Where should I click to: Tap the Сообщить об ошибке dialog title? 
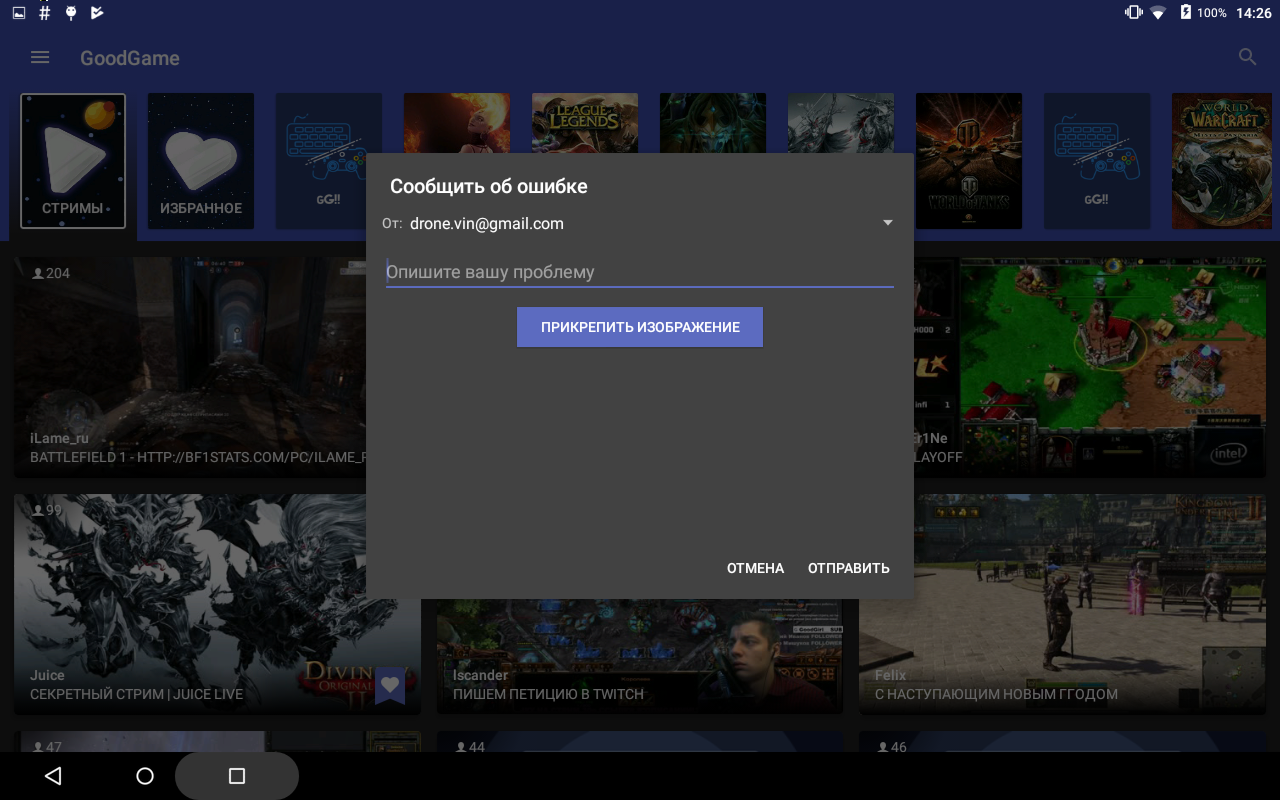(x=489, y=186)
